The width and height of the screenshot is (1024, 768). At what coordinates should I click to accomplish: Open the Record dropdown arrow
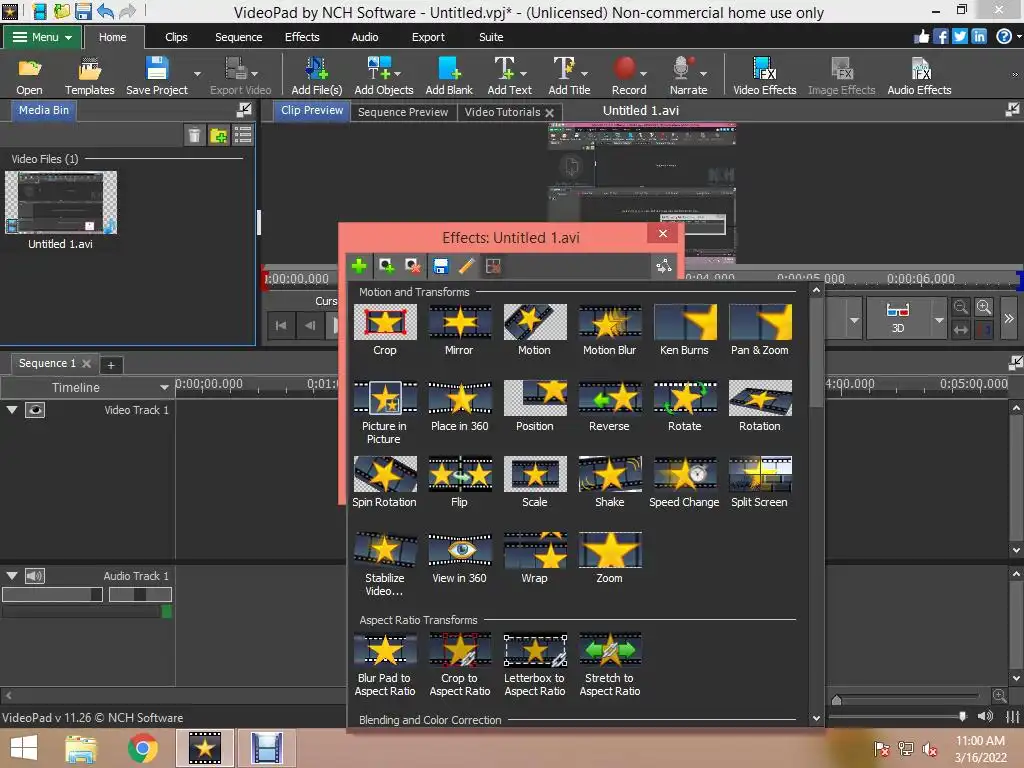click(x=643, y=74)
